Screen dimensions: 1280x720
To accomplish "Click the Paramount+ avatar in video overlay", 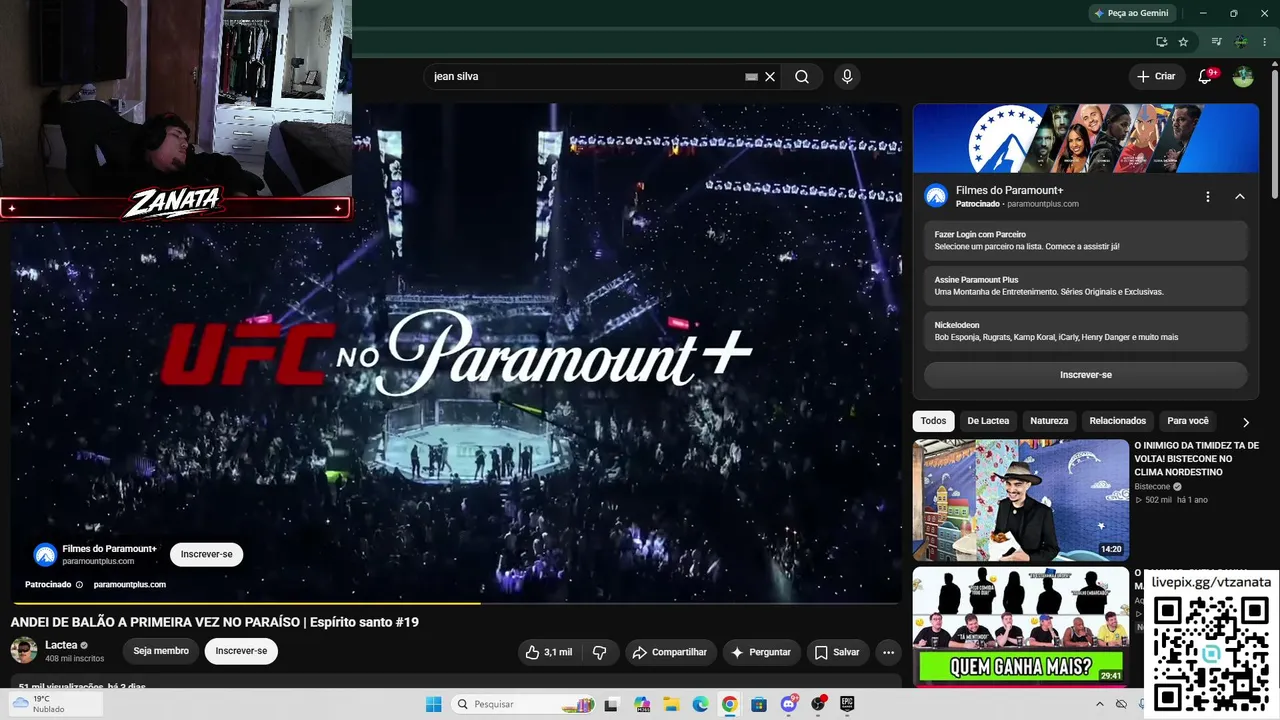I will coord(45,554).
